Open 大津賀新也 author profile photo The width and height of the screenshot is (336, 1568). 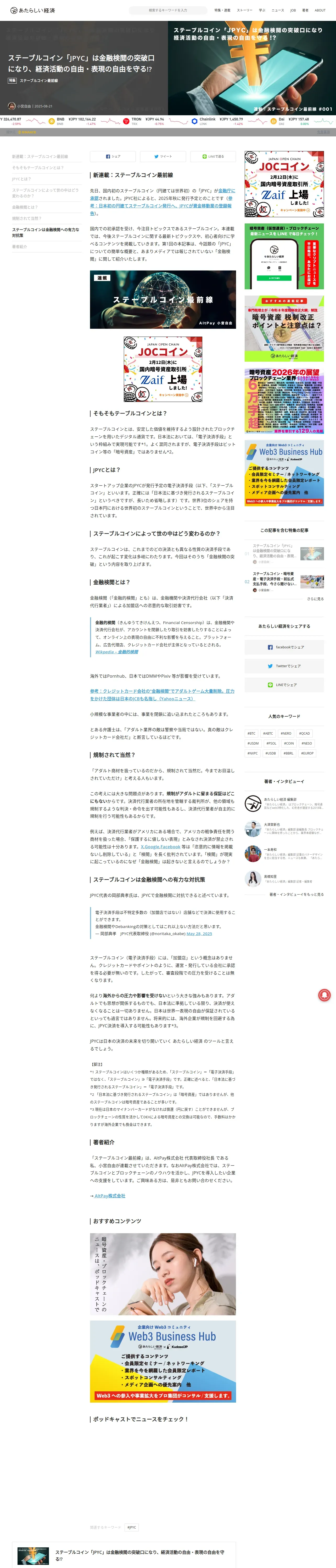(x=253, y=828)
